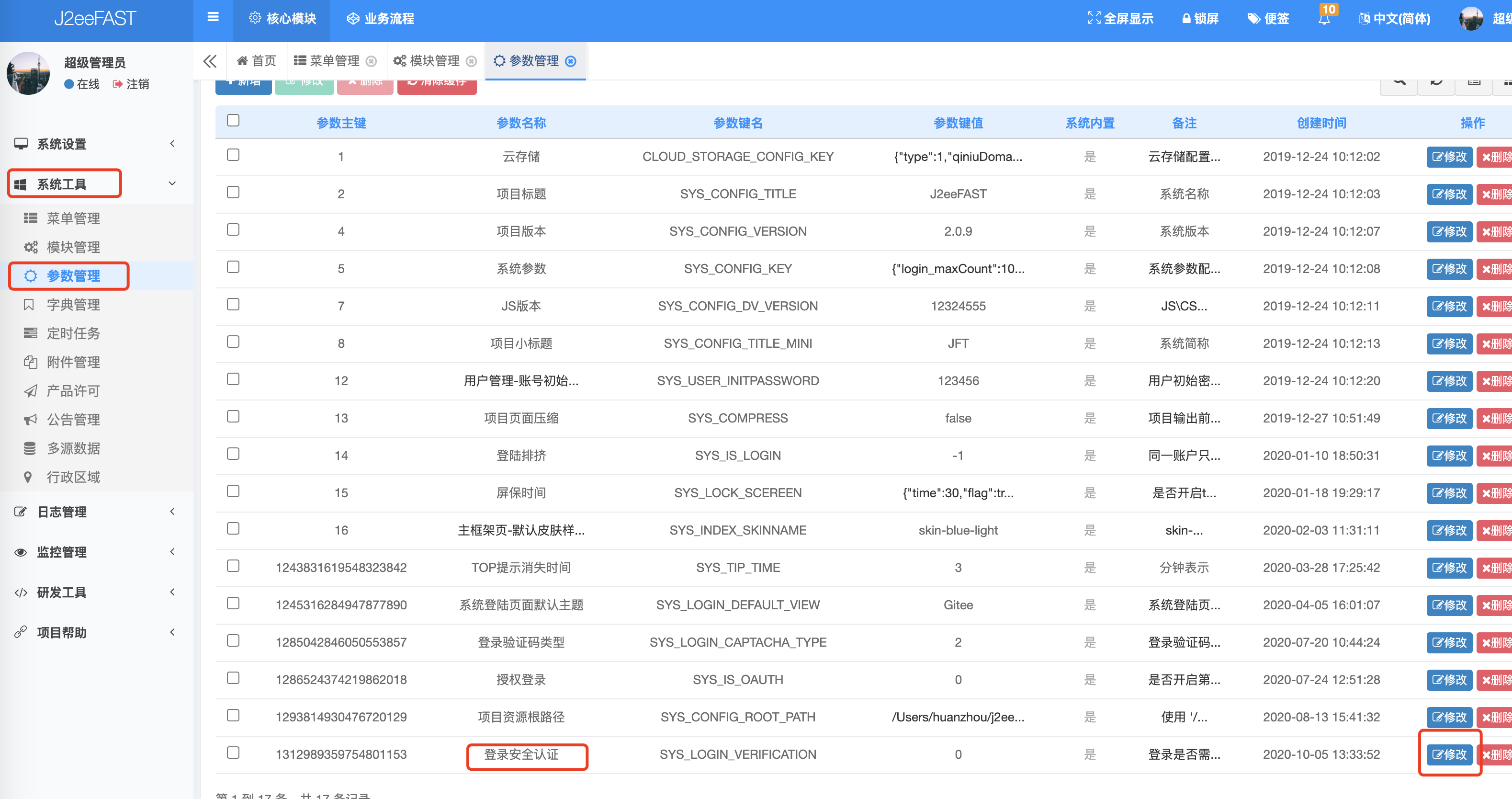Check the checkbox for the 登陆排挤 row
The height and width of the screenshot is (799, 1512).
pos(233,454)
